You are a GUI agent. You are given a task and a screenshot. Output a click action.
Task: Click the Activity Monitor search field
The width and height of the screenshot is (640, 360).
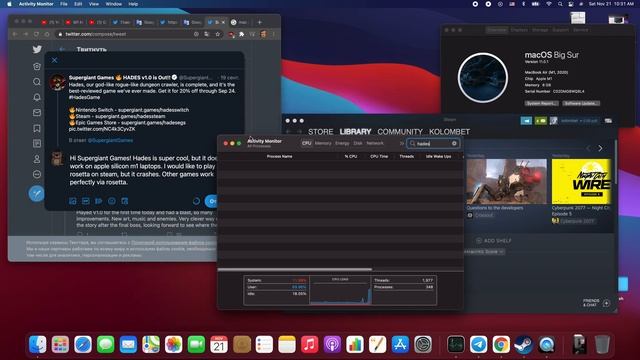coord(433,143)
